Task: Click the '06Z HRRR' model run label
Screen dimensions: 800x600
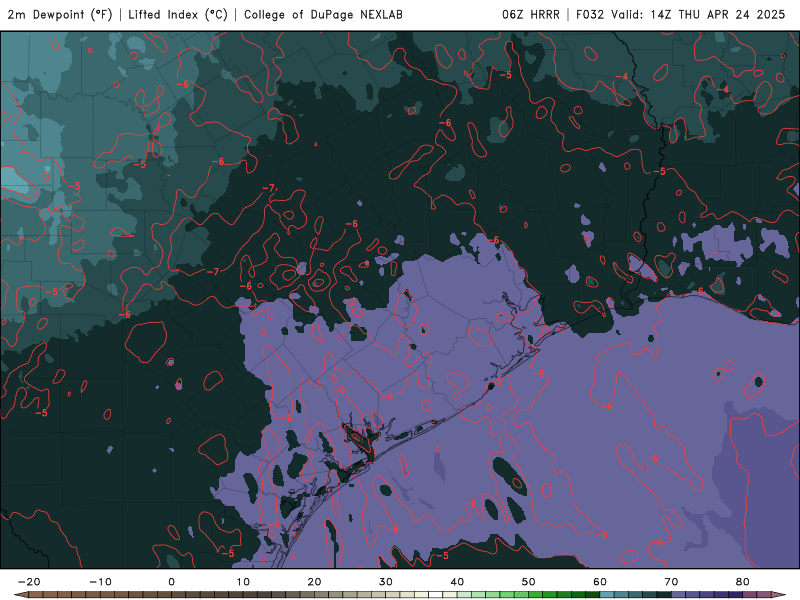Action: 531,14
